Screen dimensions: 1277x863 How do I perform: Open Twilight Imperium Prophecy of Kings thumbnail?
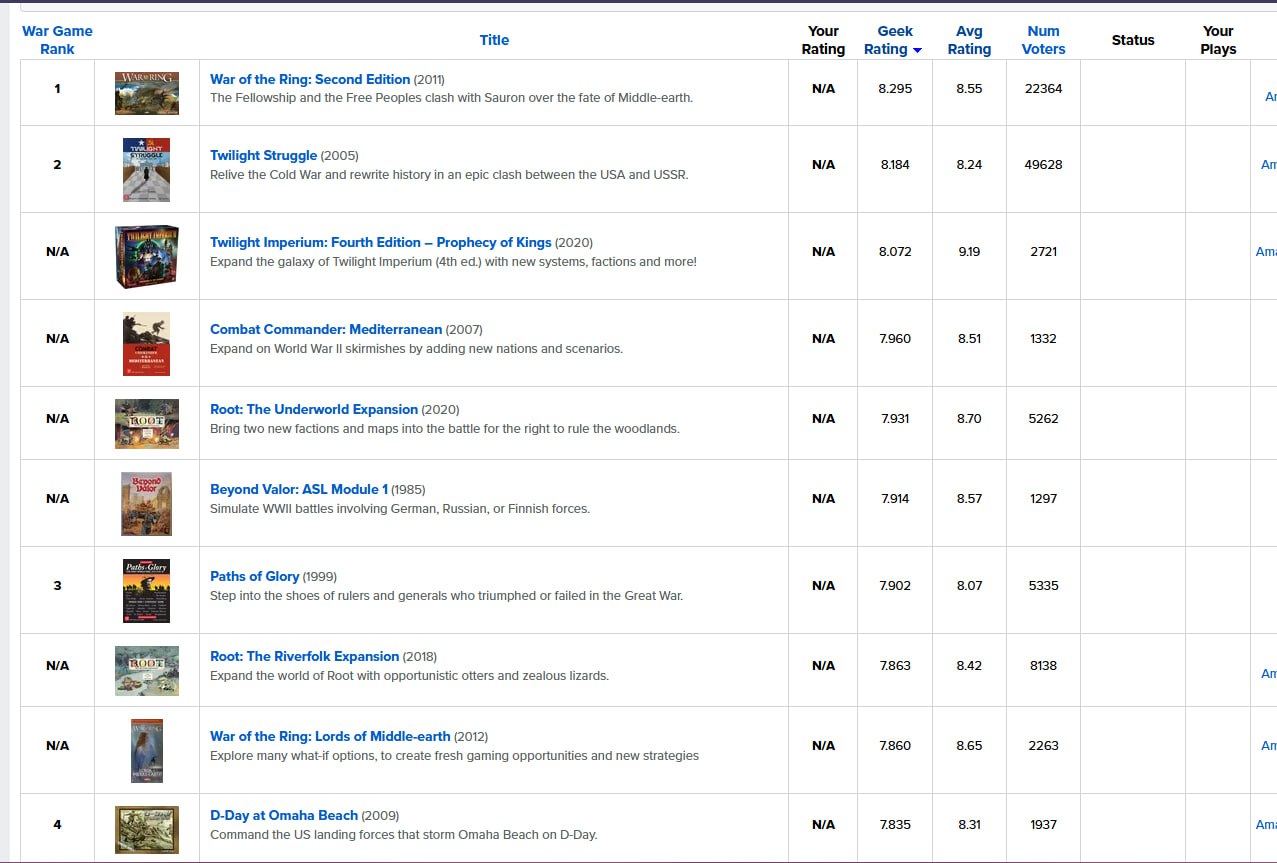[x=147, y=256]
